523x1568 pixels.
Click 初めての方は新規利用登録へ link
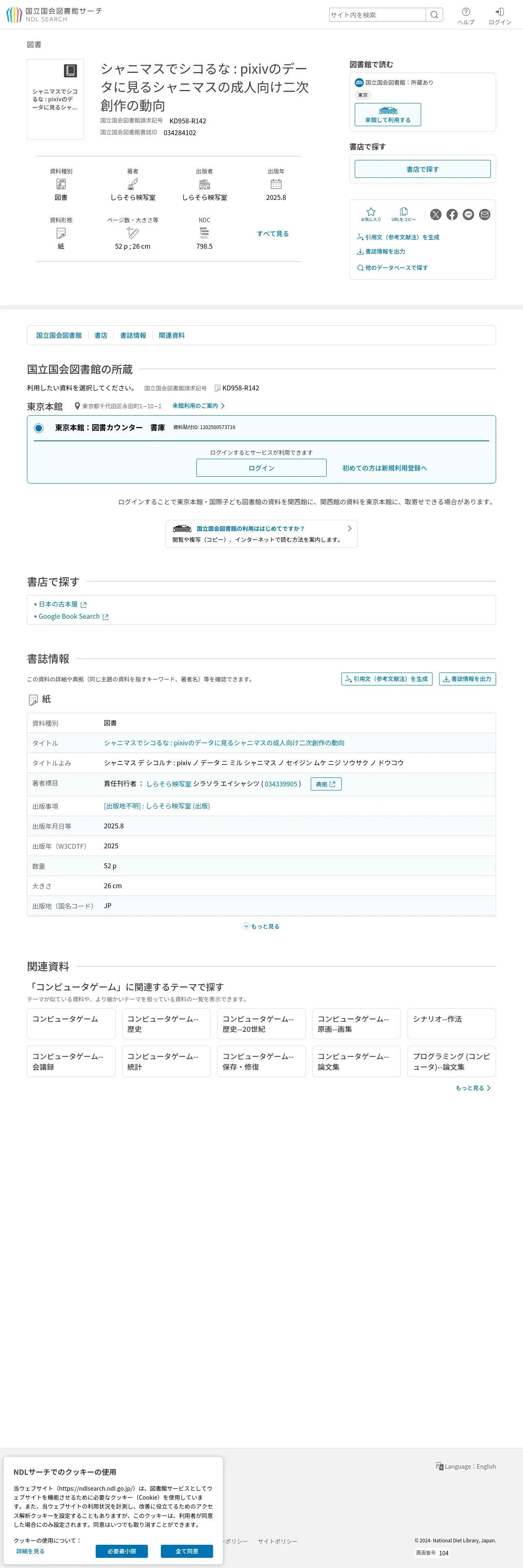point(385,468)
